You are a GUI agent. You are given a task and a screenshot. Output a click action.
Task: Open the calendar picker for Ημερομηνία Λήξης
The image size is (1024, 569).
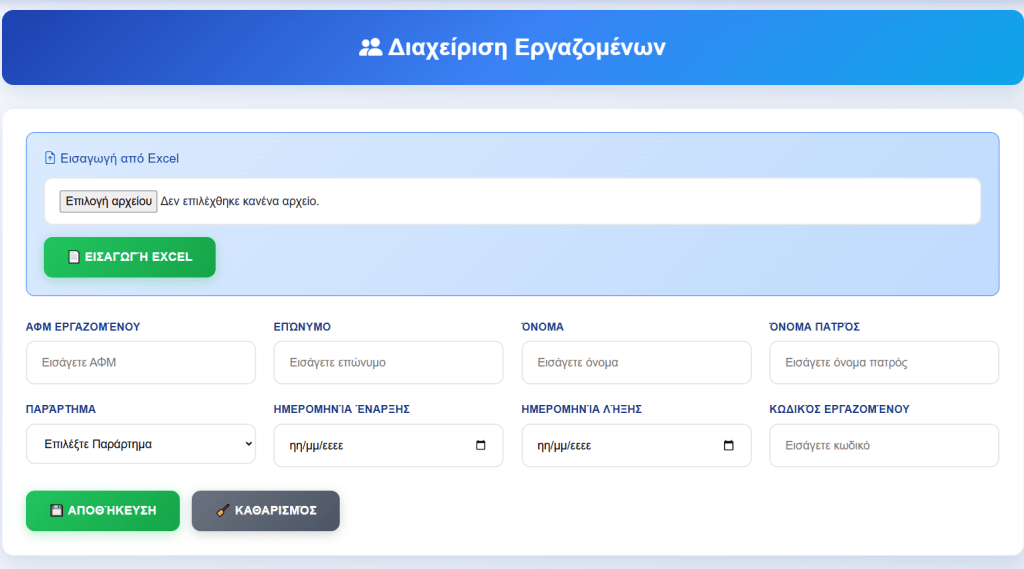pyautogui.click(x=729, y=445)
